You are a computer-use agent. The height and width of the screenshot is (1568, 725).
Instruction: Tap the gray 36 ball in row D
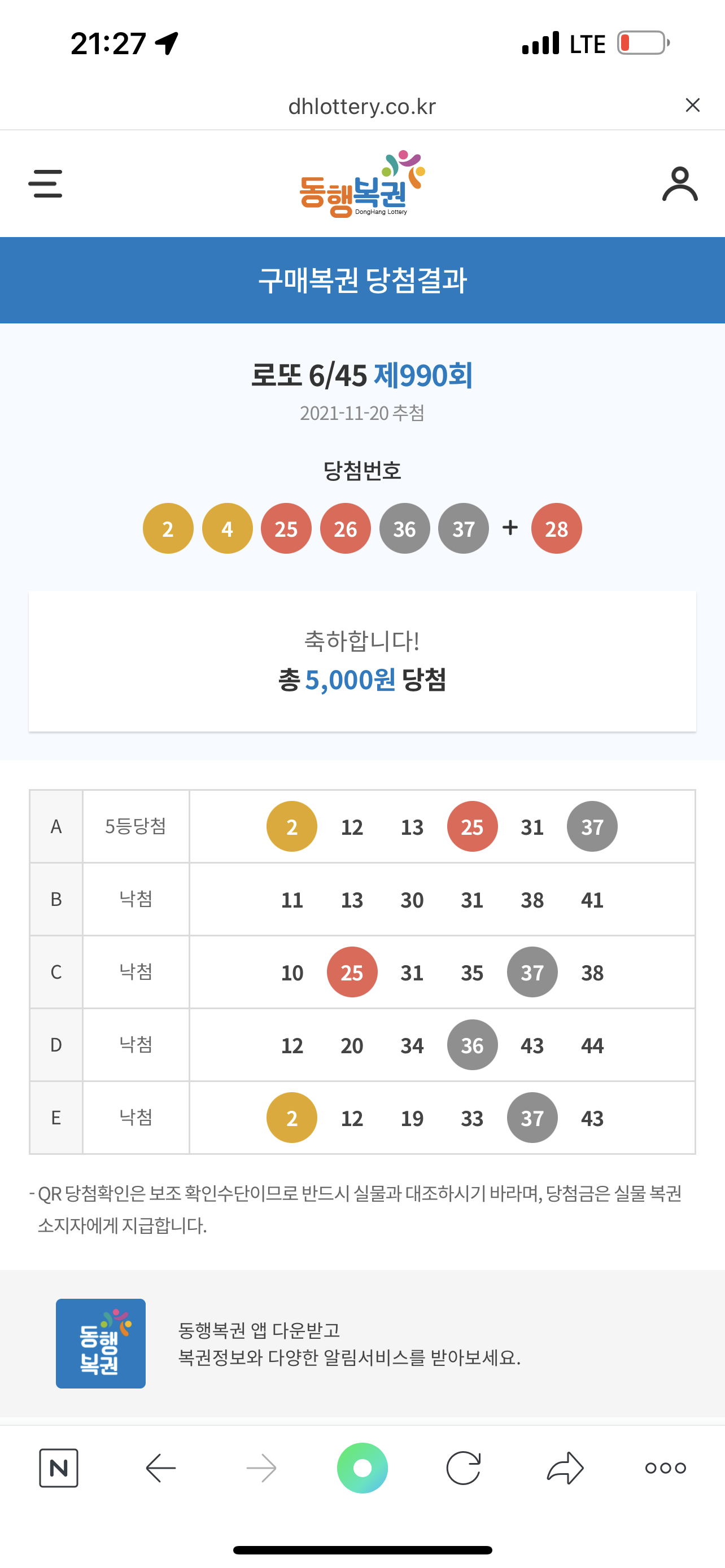(x=473, y=1045)
